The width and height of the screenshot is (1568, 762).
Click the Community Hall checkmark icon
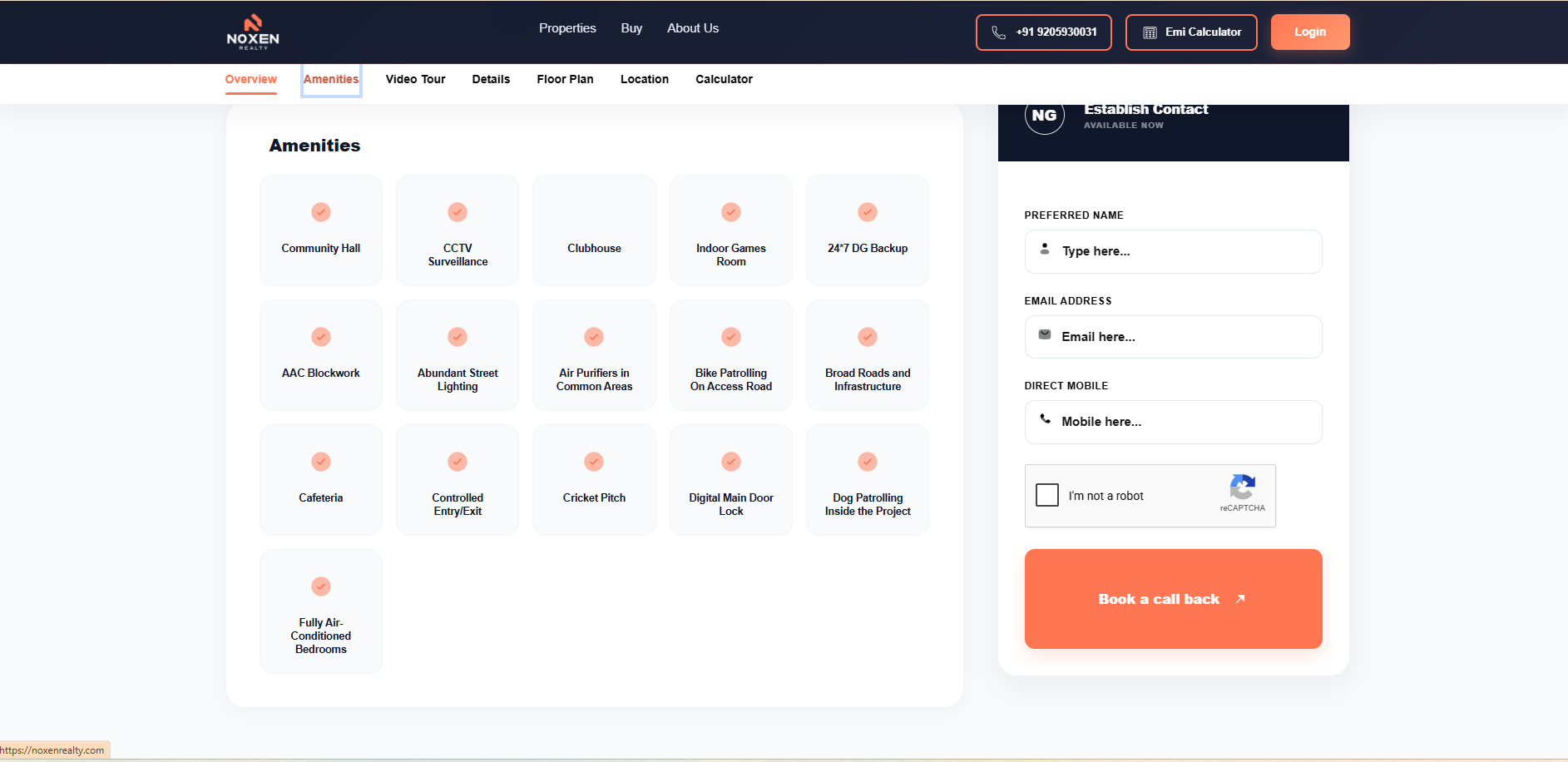(321, 212)
